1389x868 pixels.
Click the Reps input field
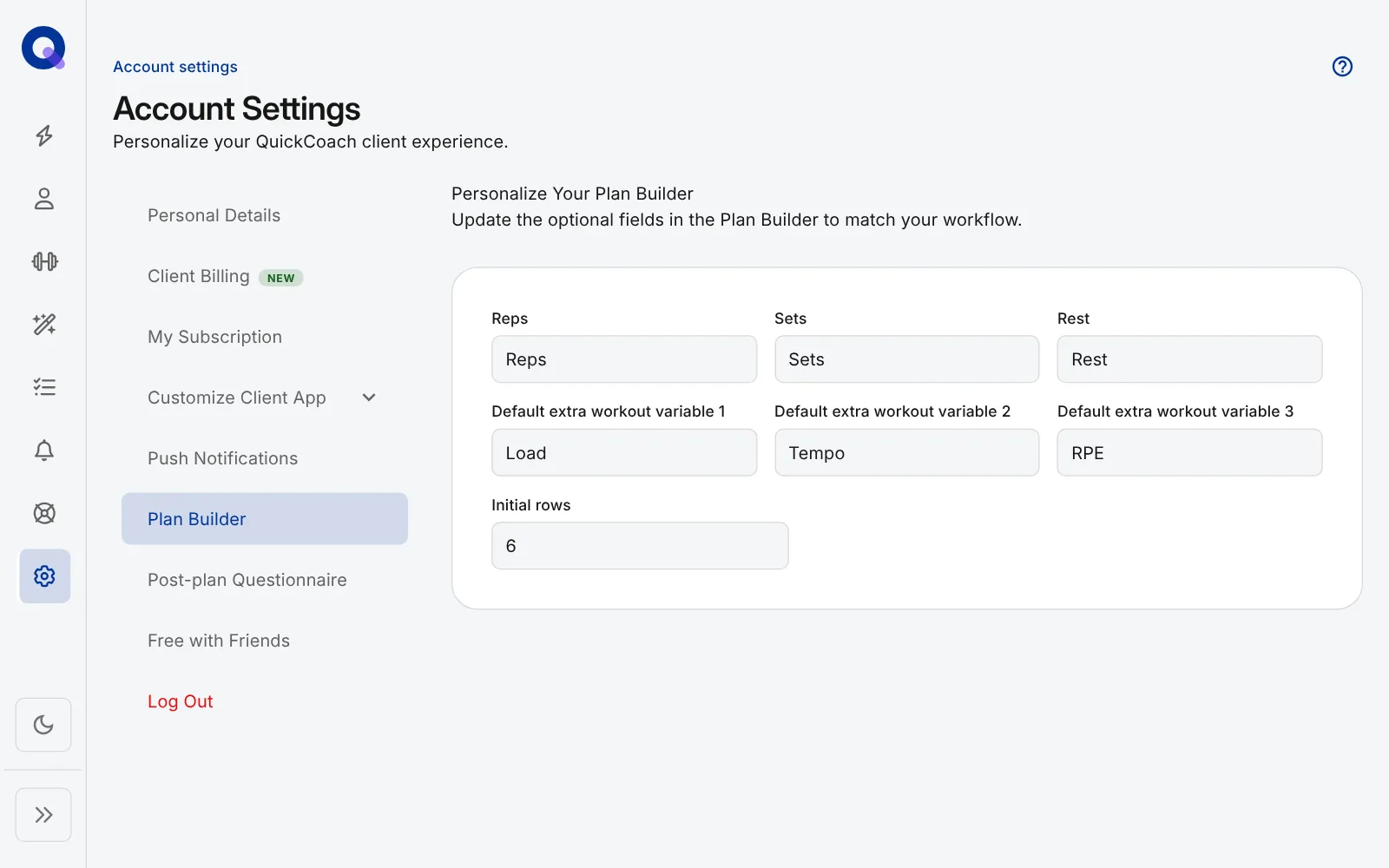[x=624, y=359]
